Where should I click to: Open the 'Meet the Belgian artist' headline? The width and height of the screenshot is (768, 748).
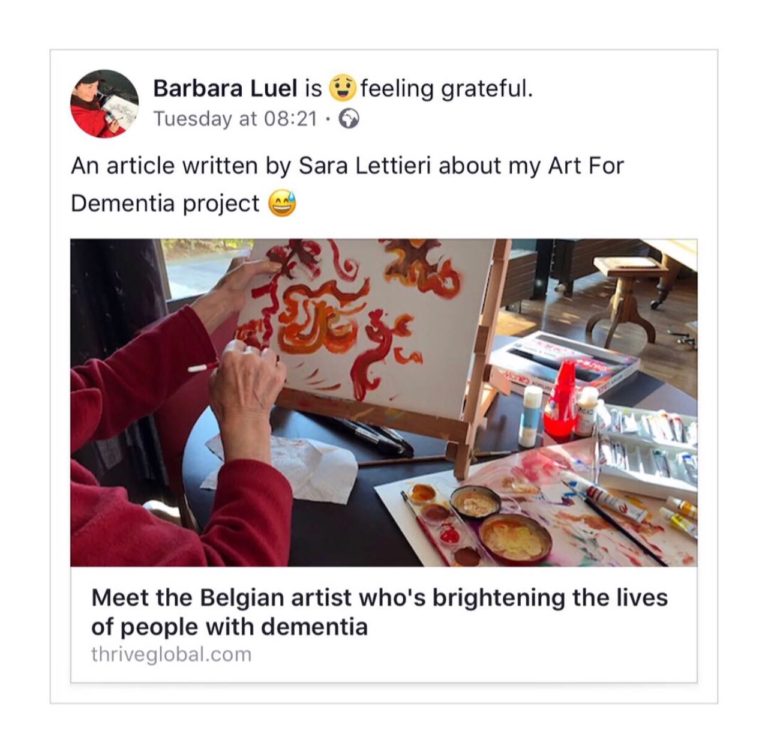pyautogui.click(x=379, y=612)
